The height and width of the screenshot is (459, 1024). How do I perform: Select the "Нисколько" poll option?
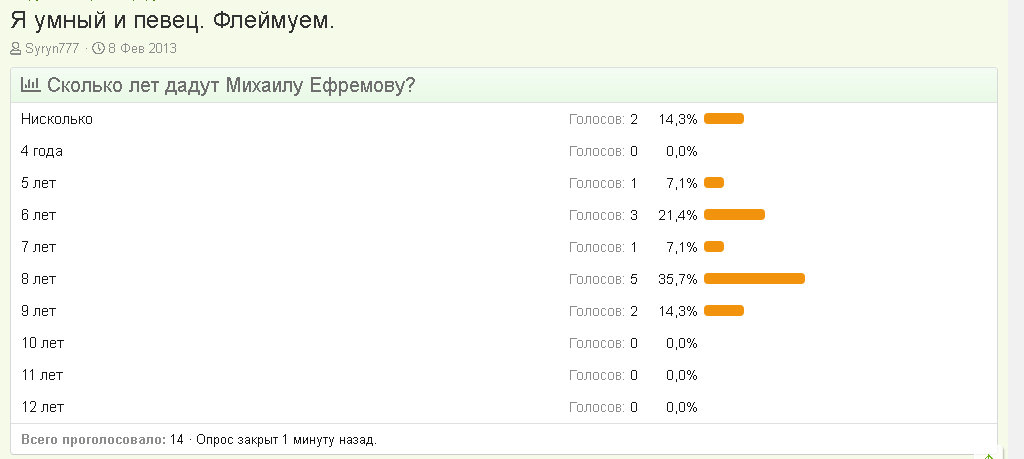tap(57, 119)
